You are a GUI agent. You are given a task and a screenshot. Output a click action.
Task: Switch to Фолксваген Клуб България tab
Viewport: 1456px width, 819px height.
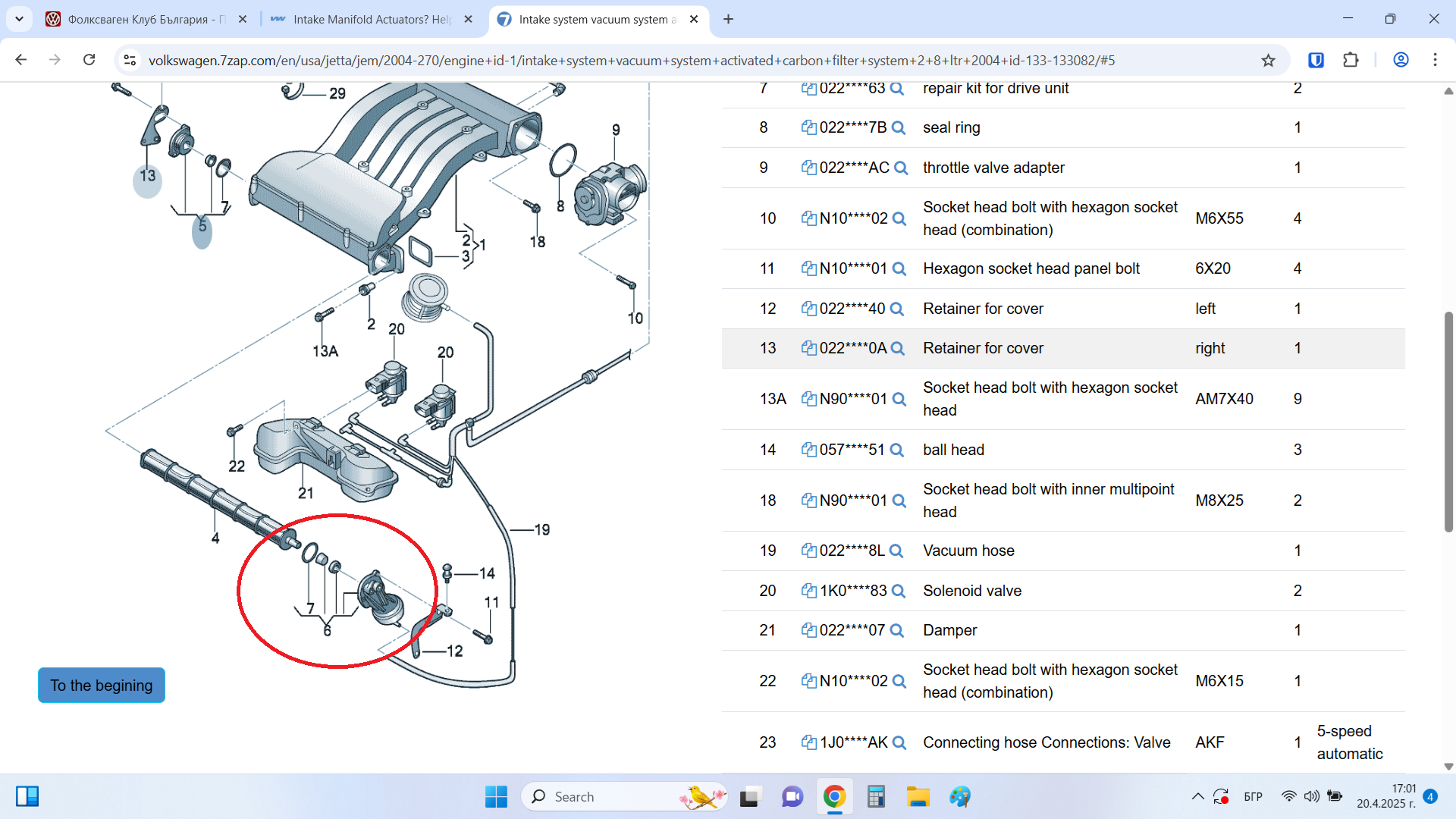pos(144,20)
